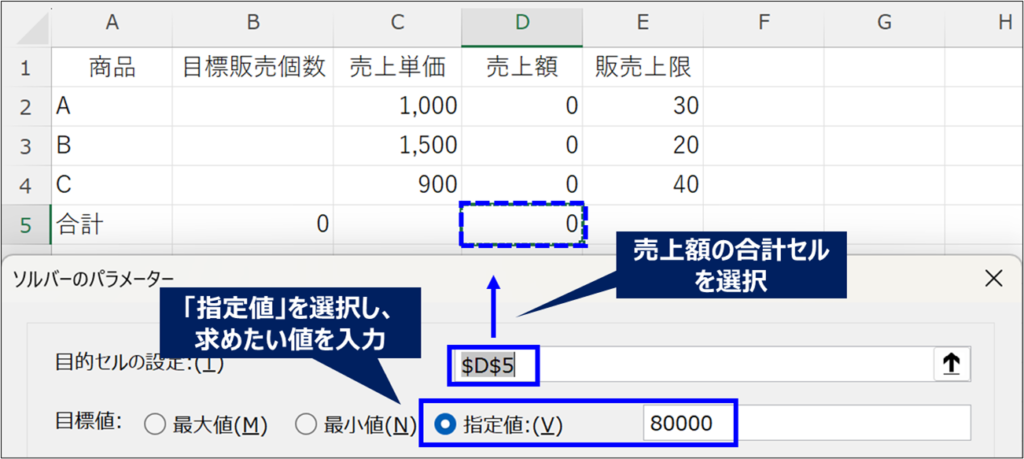Image resolution: width=1024 pixels, height=459 pixels.
Task: Select column D header
Action: tap(522, 23)
